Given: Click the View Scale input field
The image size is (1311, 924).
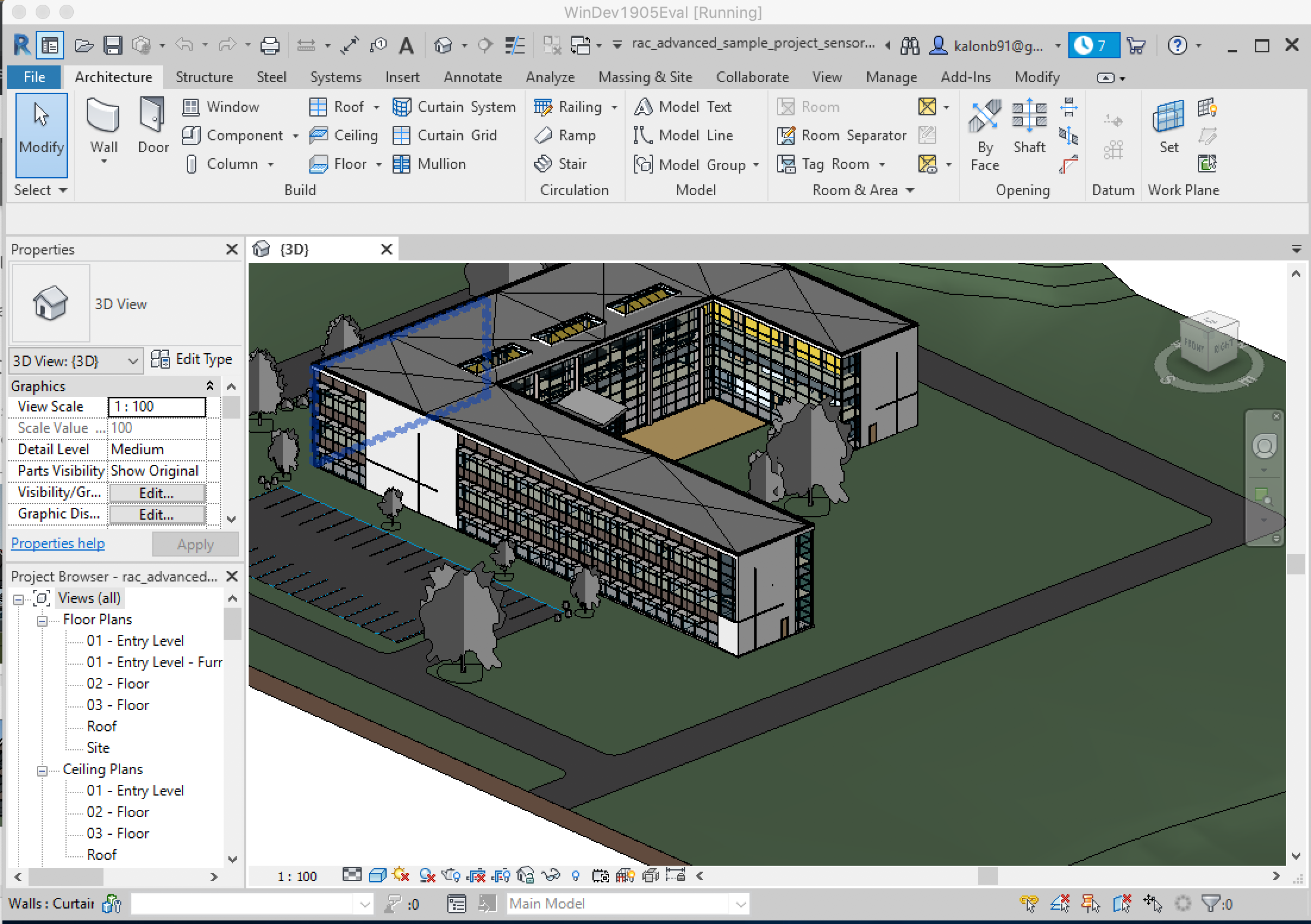Looking at the screenshot, I should 156,407.
